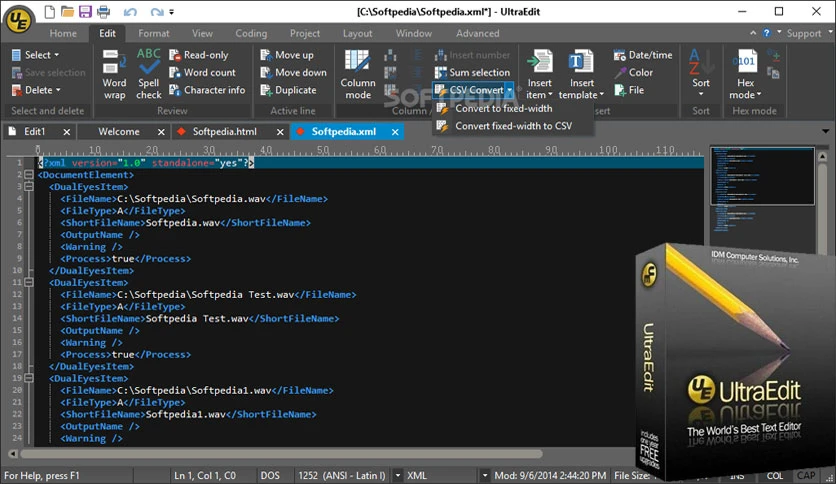Click the UltraEdit application logo button
The height and width of the screenshot is (484, 836).
pos(19,20)
